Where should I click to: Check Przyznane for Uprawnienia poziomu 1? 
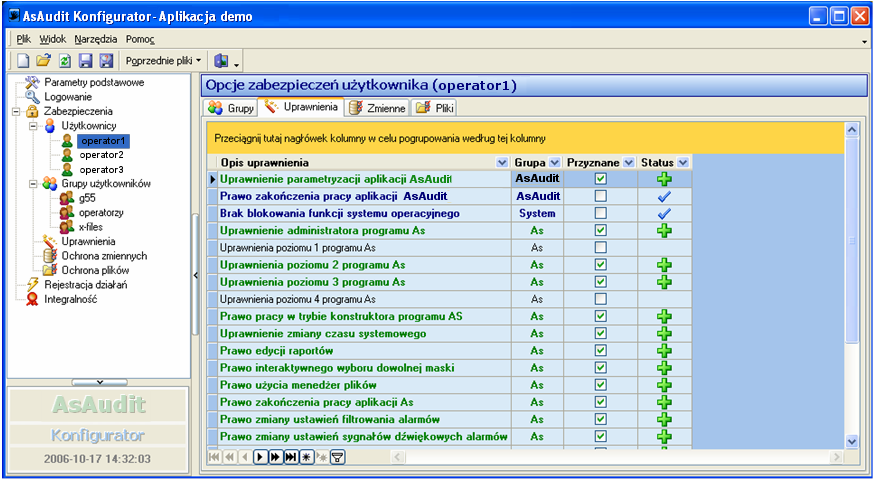[600, 248]
